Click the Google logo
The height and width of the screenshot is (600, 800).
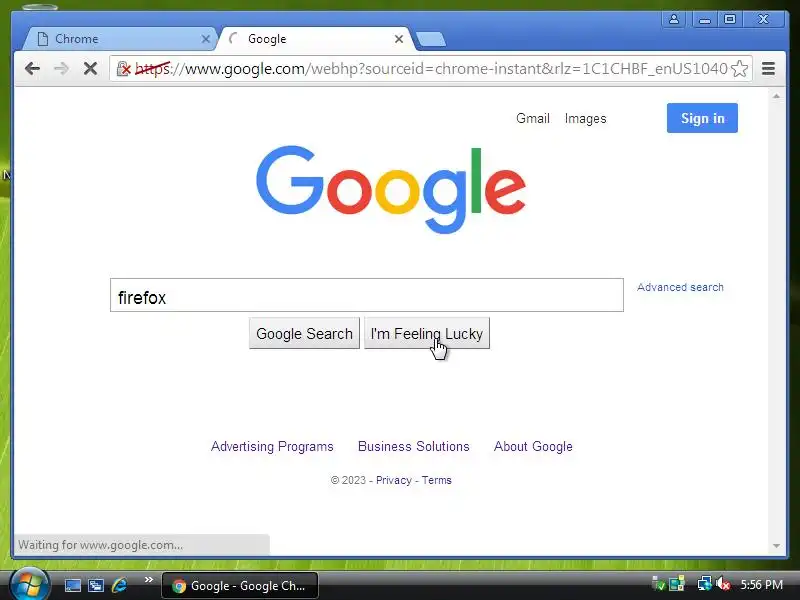point(391,189)
